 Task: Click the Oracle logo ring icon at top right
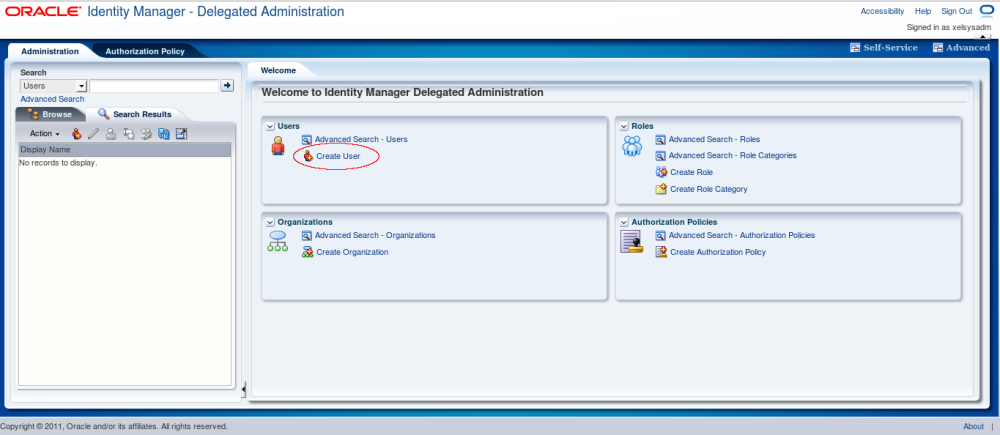coord(986,10)
